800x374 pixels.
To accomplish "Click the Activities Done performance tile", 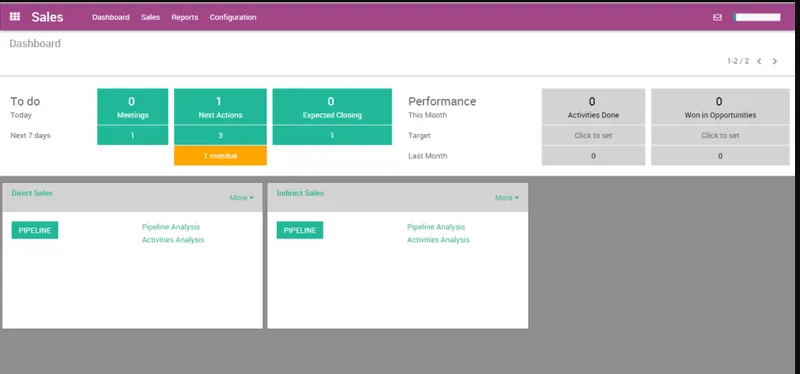I will [593, 107].
